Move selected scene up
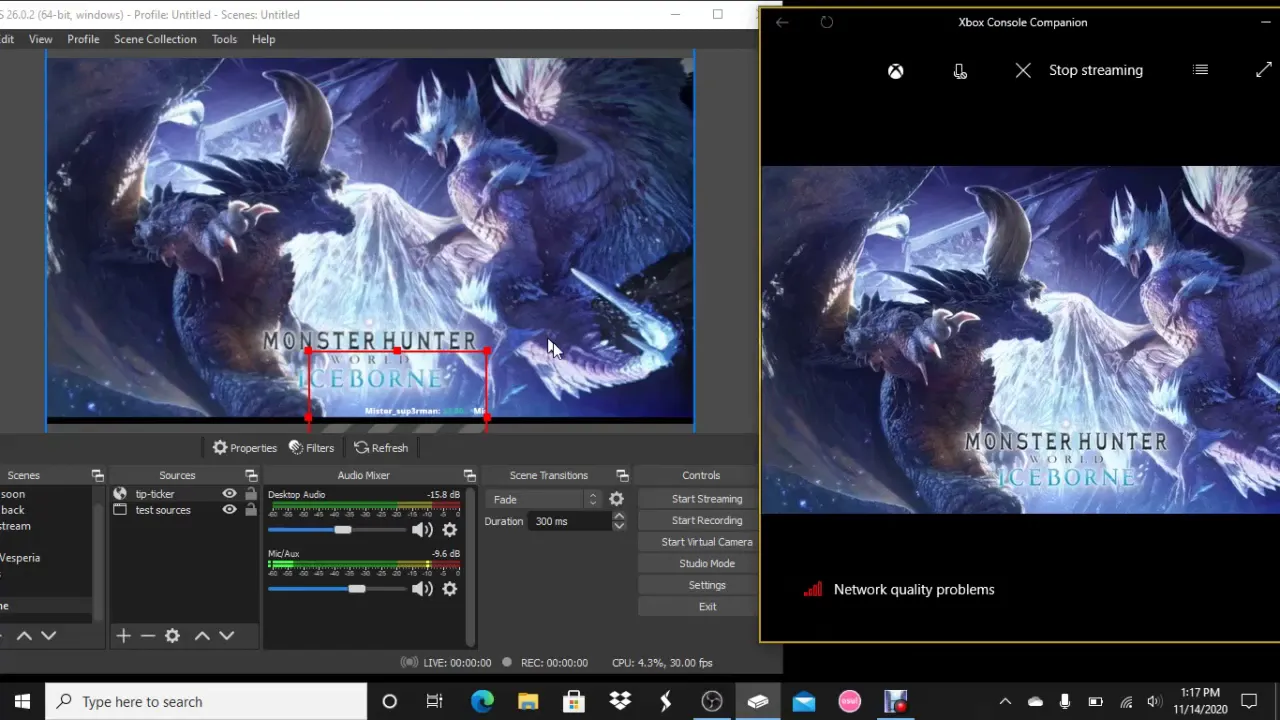This screenshot has width=1280, height=720. click(24, 636)
